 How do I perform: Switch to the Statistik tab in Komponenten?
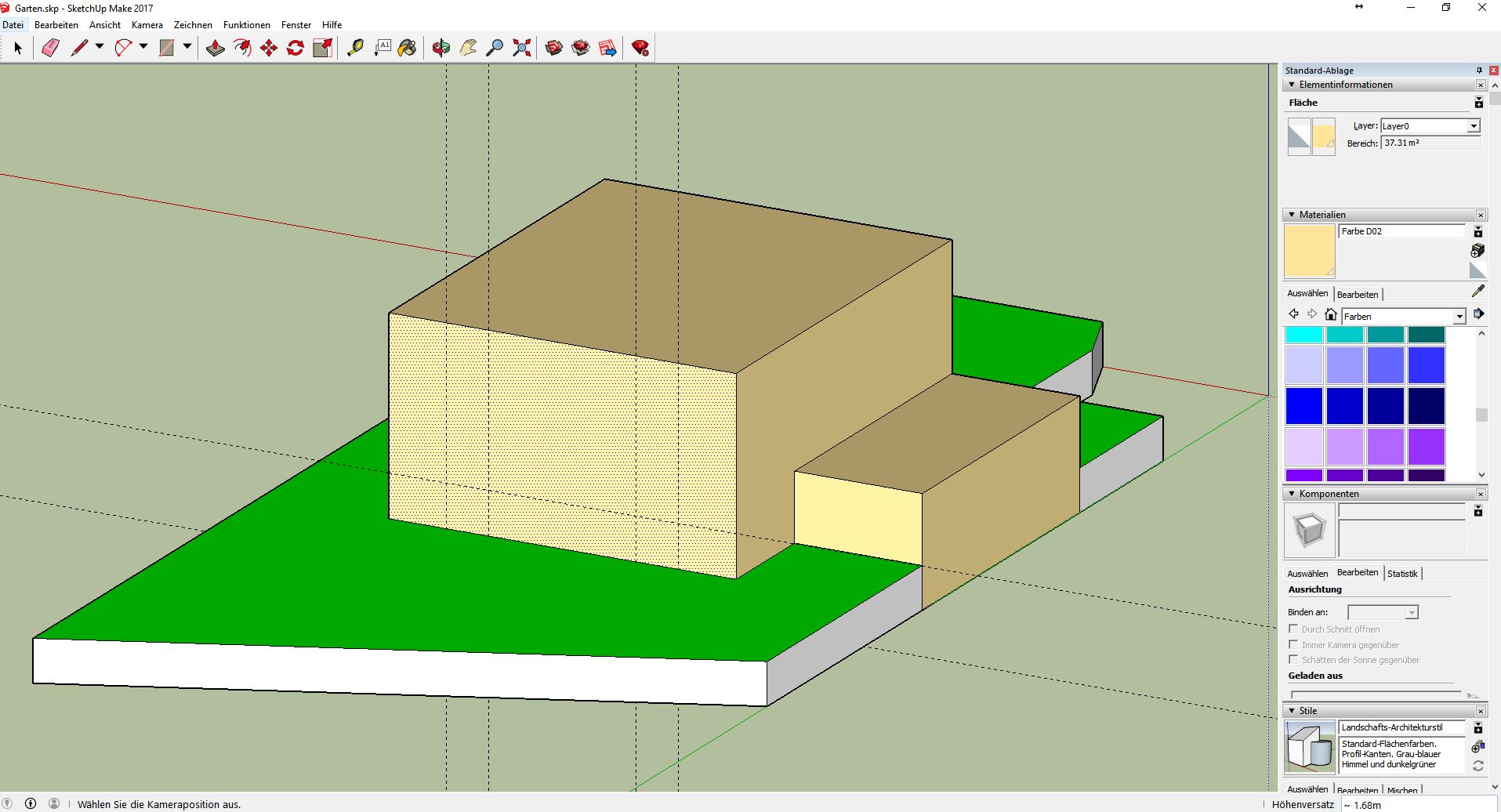pyautogui.click(x=1401, y=574)
